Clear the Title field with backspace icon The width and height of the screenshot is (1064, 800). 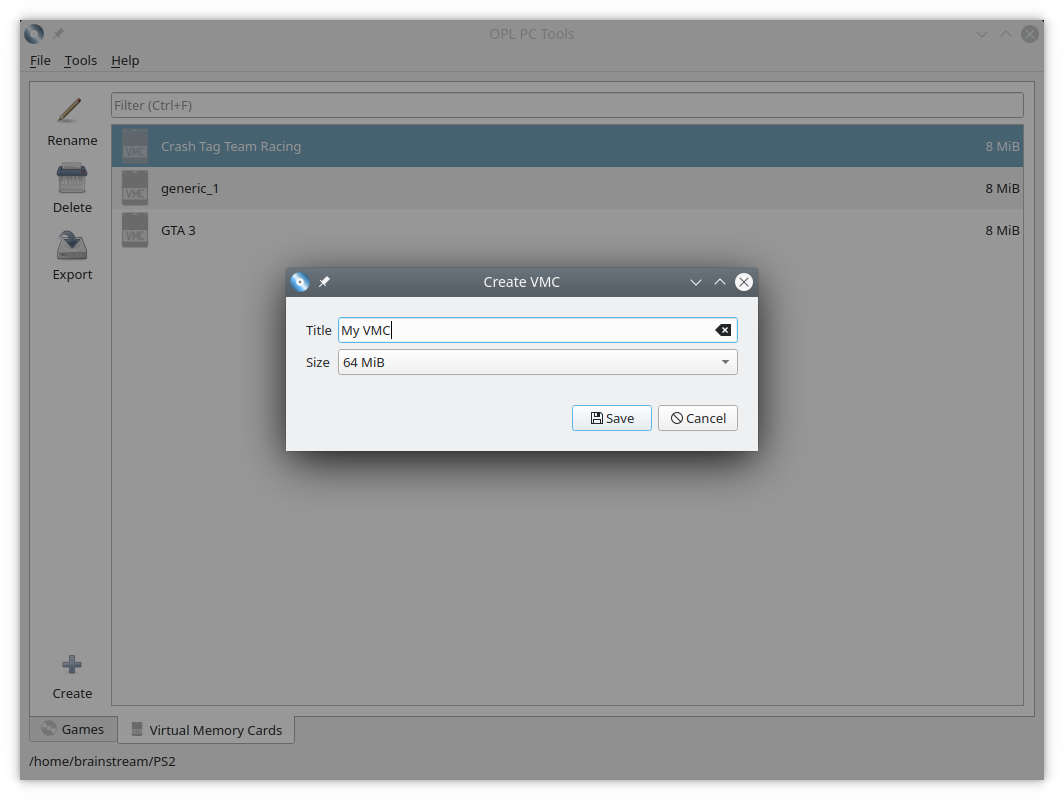[723, 330]
